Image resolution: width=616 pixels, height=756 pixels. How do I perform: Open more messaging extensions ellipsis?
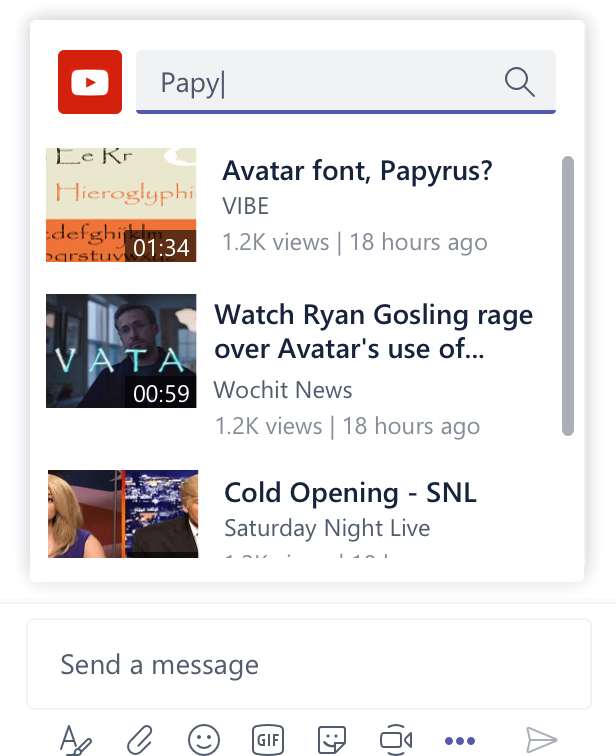tap(460, 741)
